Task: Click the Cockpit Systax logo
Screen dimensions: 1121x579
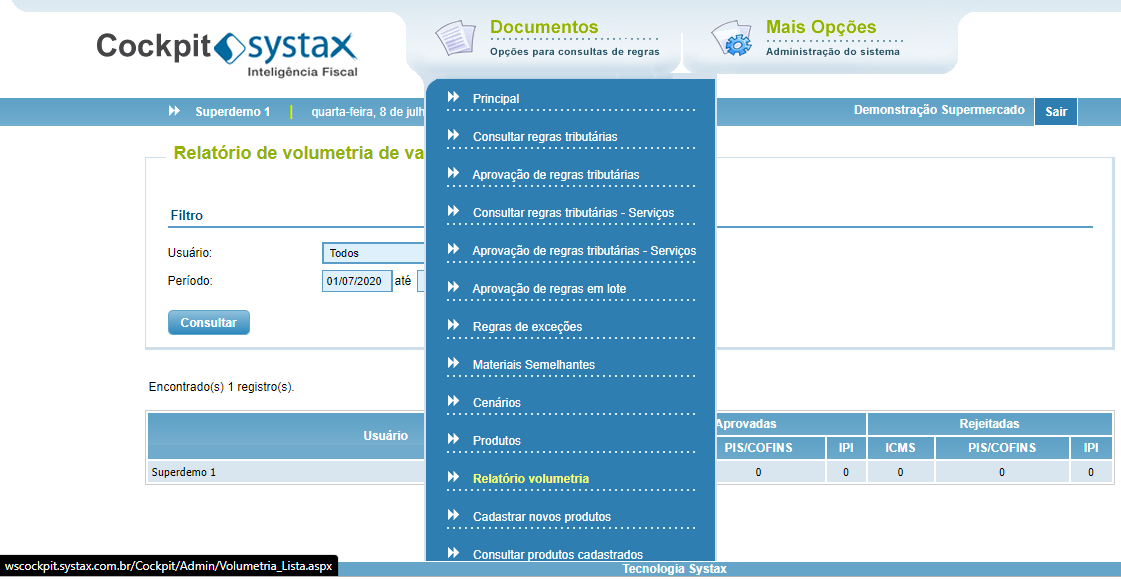Action: coord(227,53)
